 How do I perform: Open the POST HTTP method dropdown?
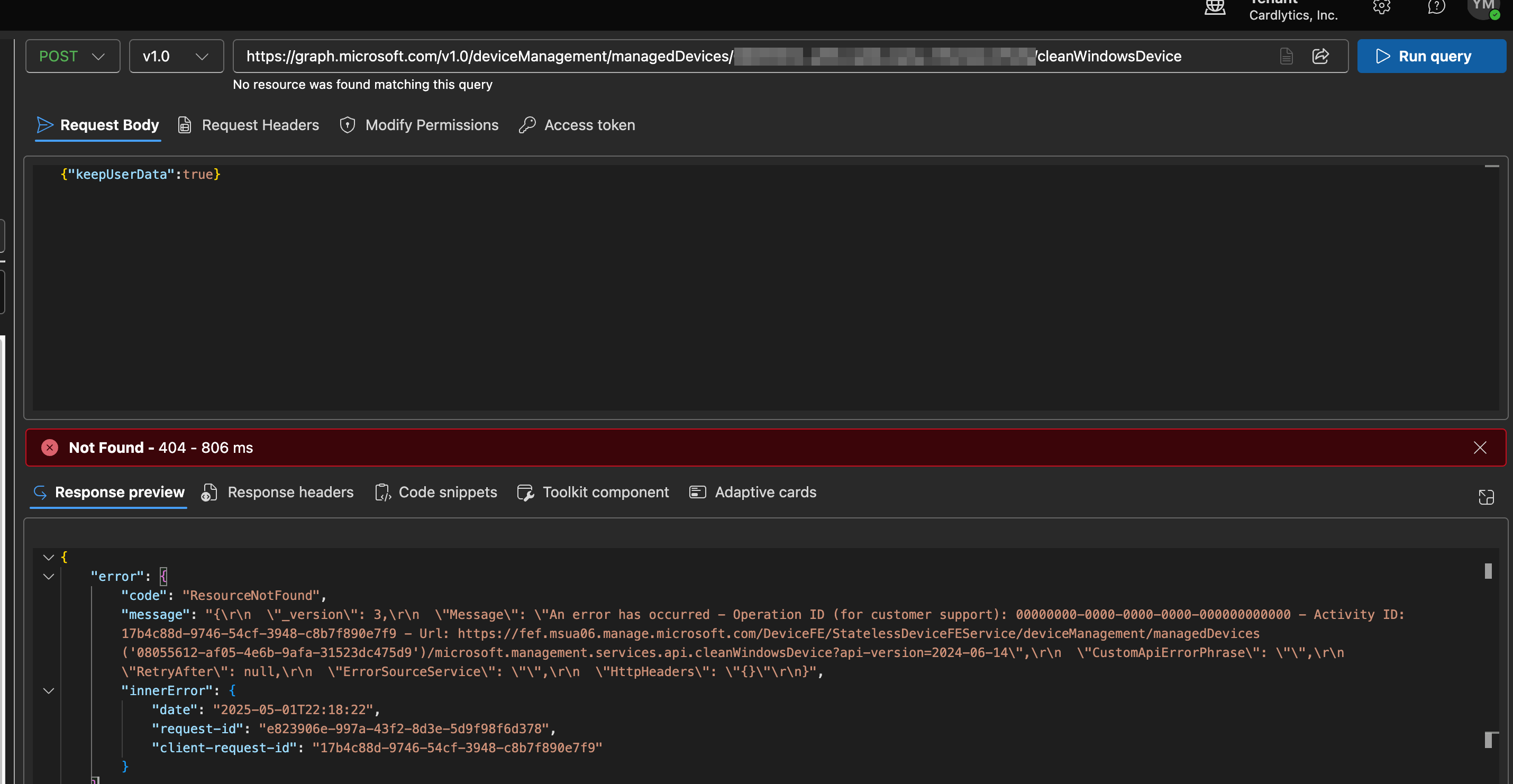click(x=73, y=57)
